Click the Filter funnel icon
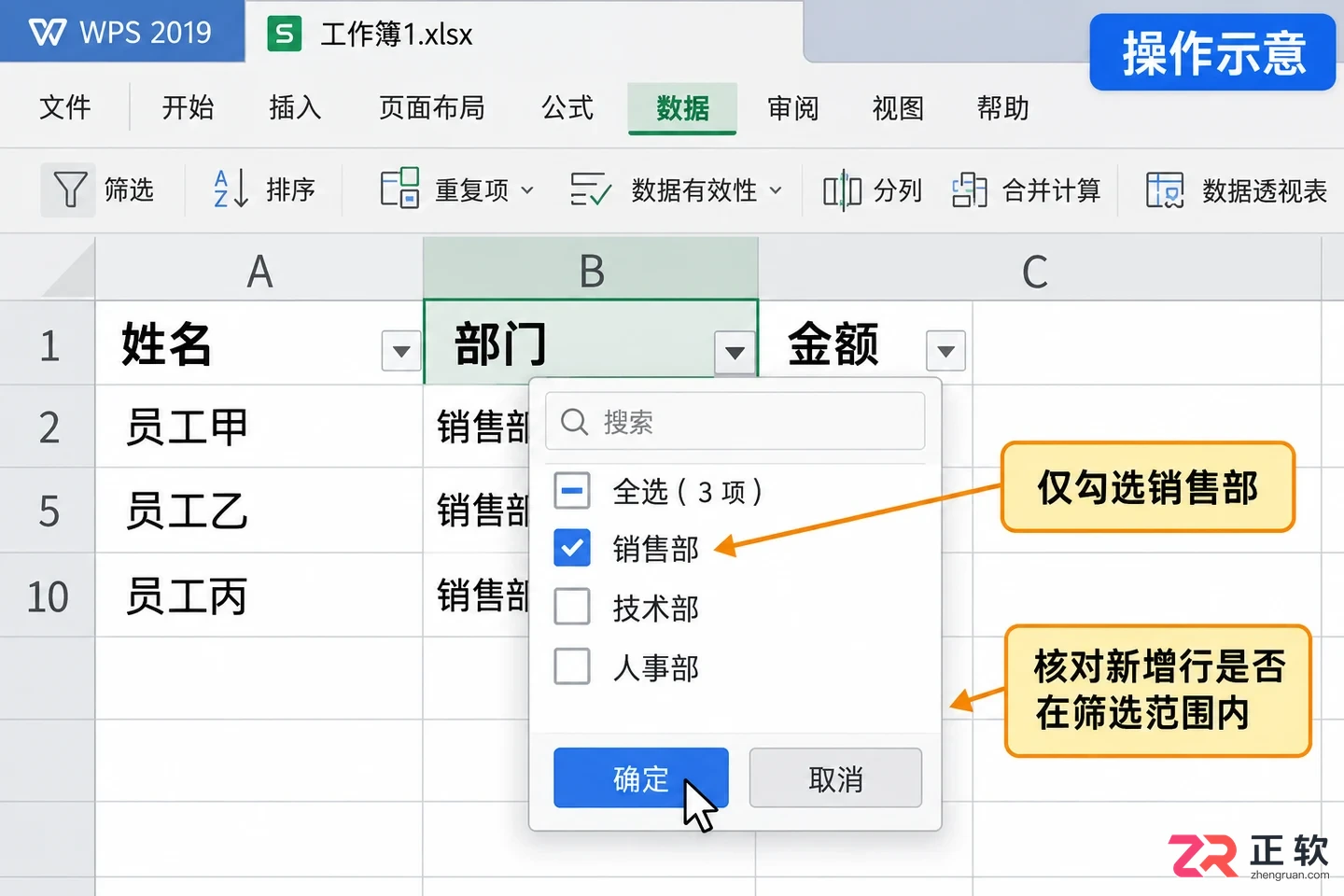Viewport: 1344px width, 896px height. pyautogui.click(x=69, y=189)
